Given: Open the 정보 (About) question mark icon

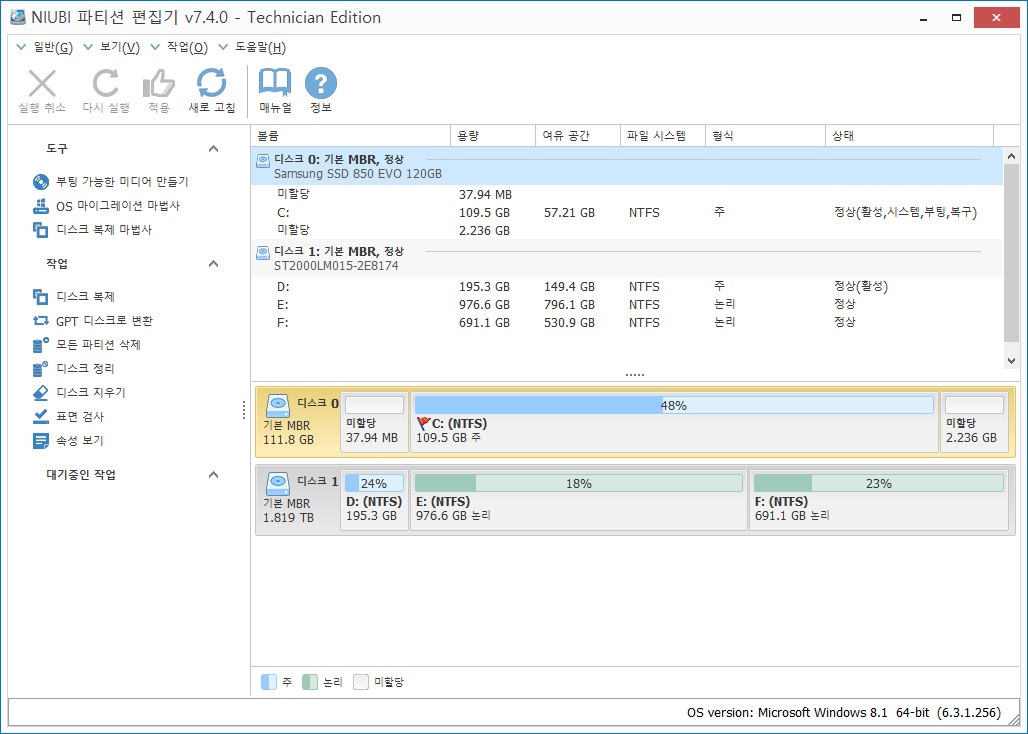Looking at the screenshot, I should pyautogui.click(x=321, y=83).
